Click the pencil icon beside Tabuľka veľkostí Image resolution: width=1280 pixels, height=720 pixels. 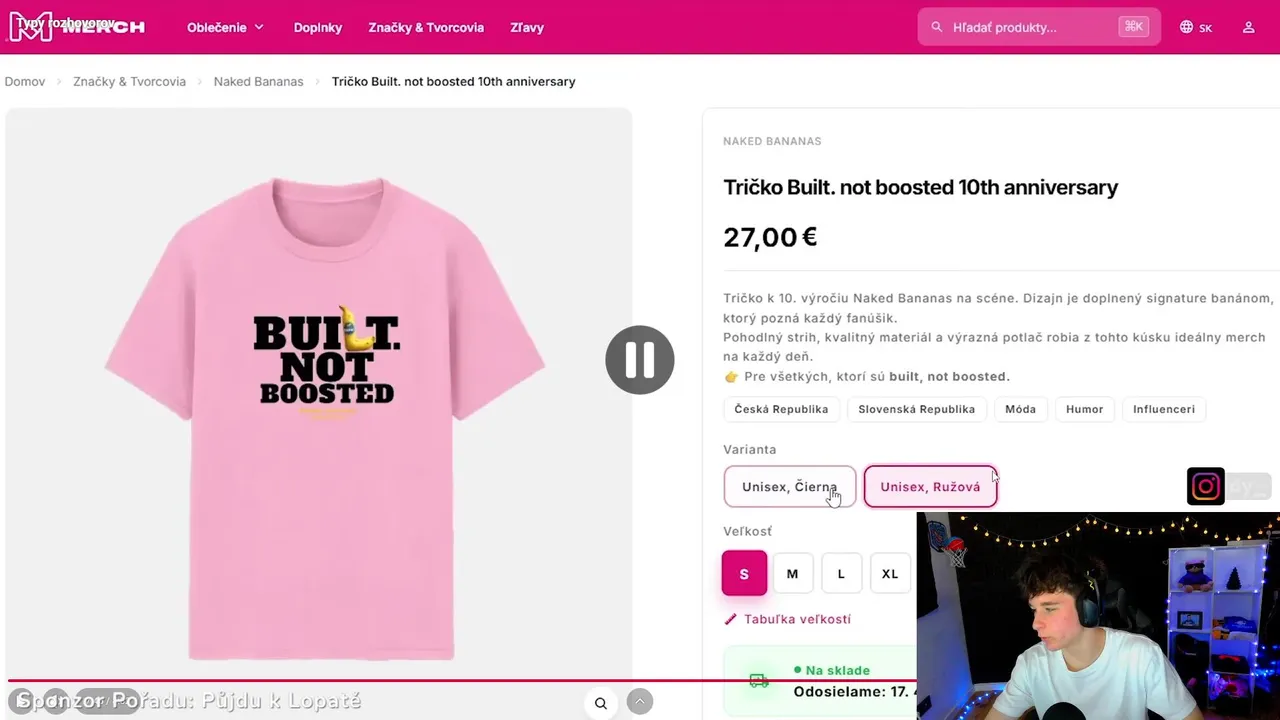[731, 619]
